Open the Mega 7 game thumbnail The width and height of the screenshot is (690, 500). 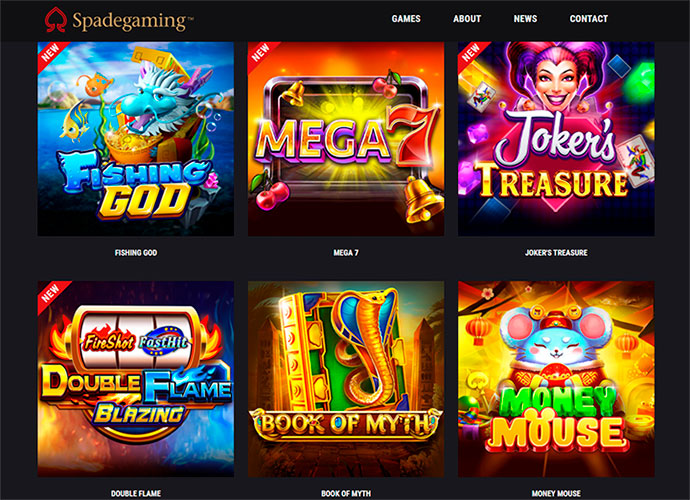(346, 139)
